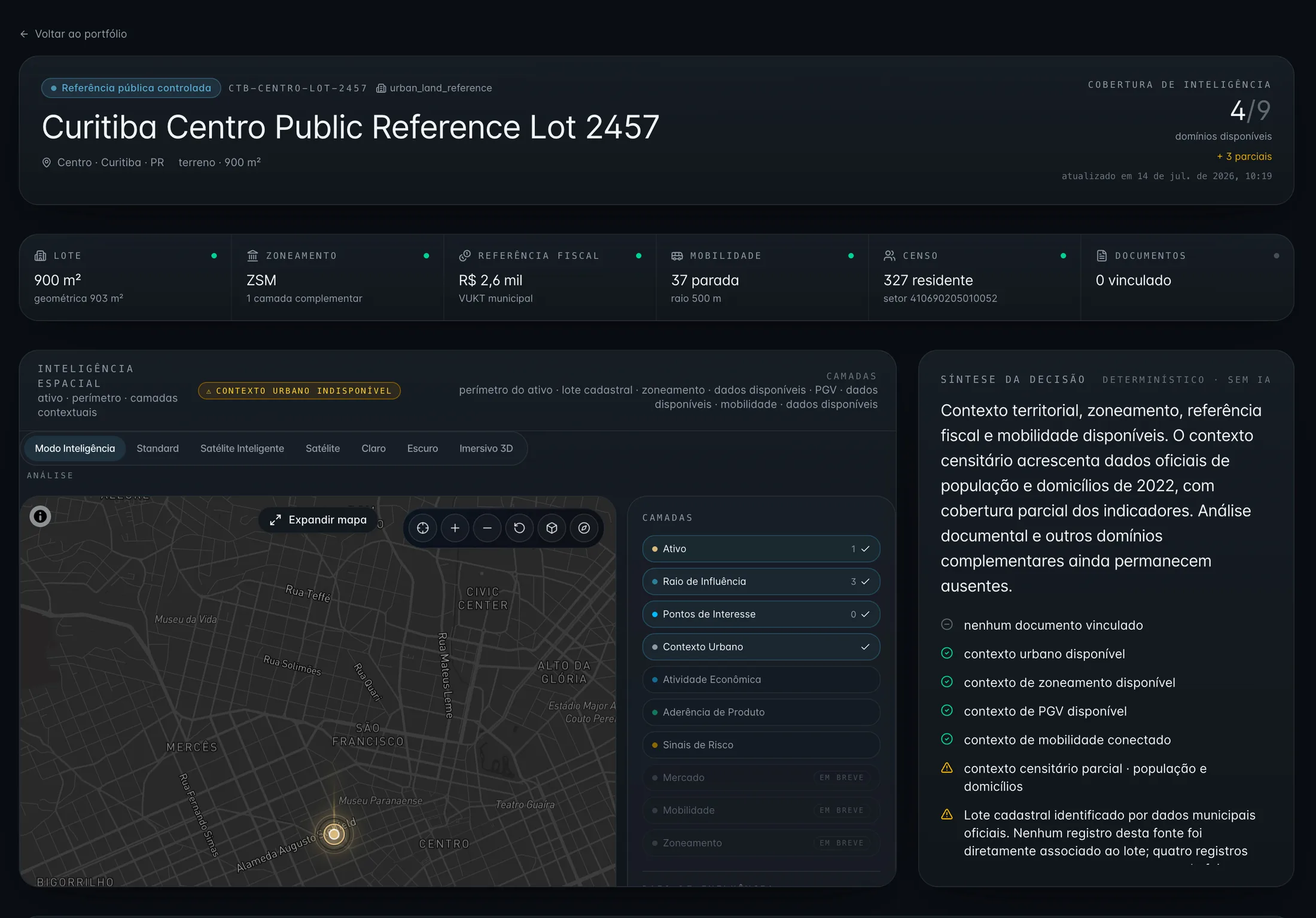Click the Mobilidade bus icon
The width and height of the screenshot is (1316, 918).
click(x=677, y=256)
